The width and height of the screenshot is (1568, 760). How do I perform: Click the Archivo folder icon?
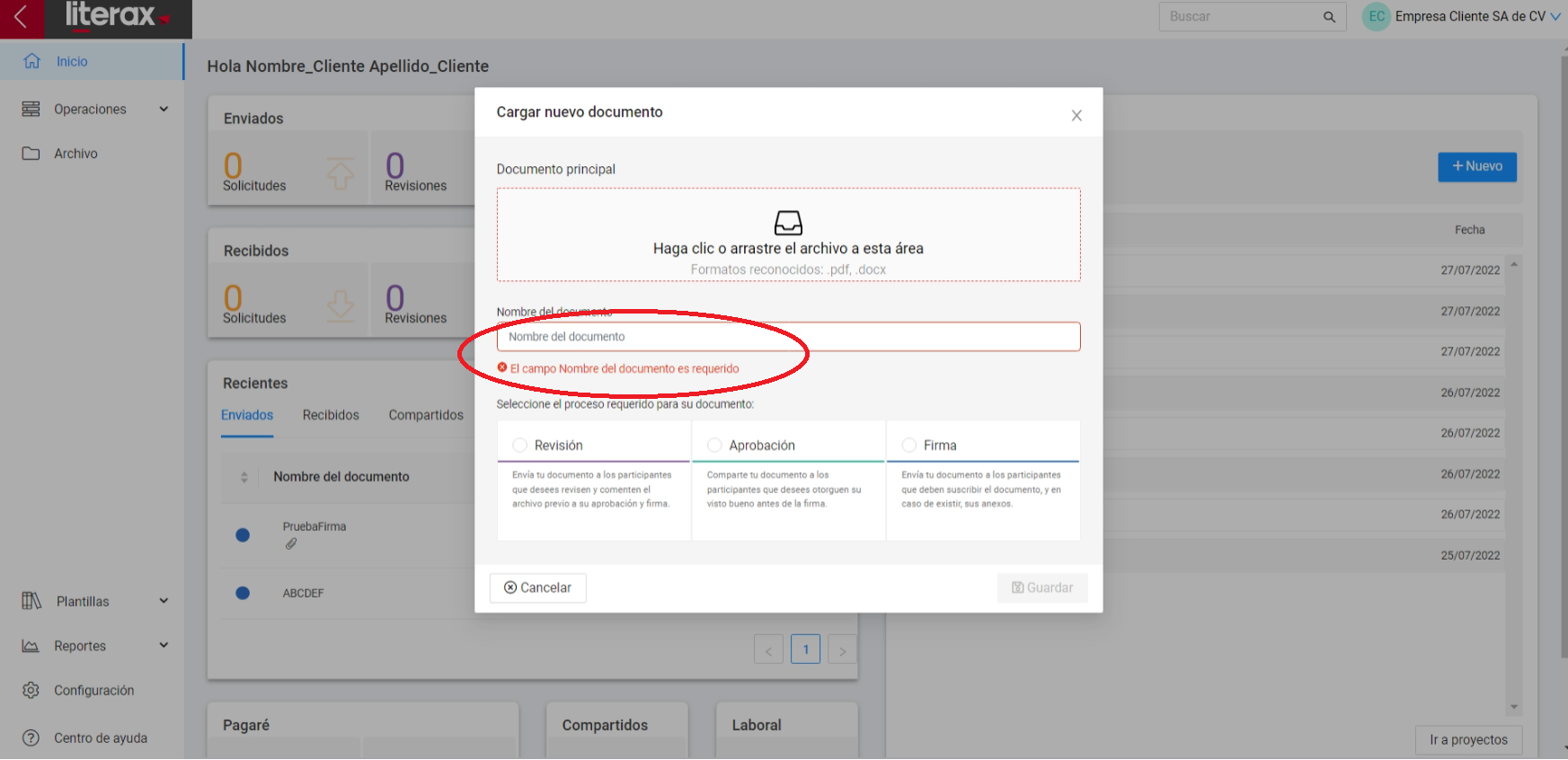click(x=31, y=154)
